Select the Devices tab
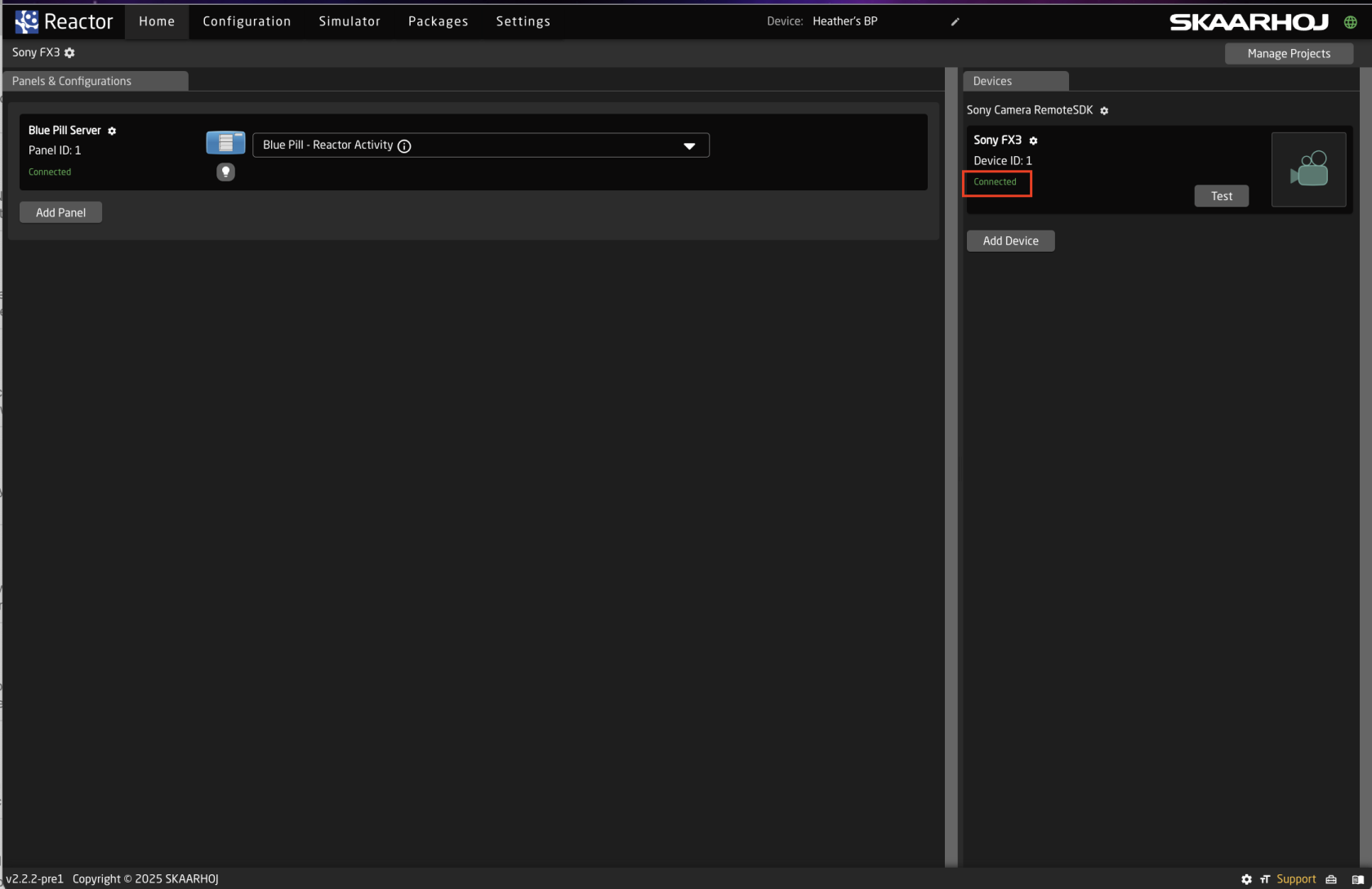The height and width of the screenshot is (889, 1372). click(x=1016, y=81)
